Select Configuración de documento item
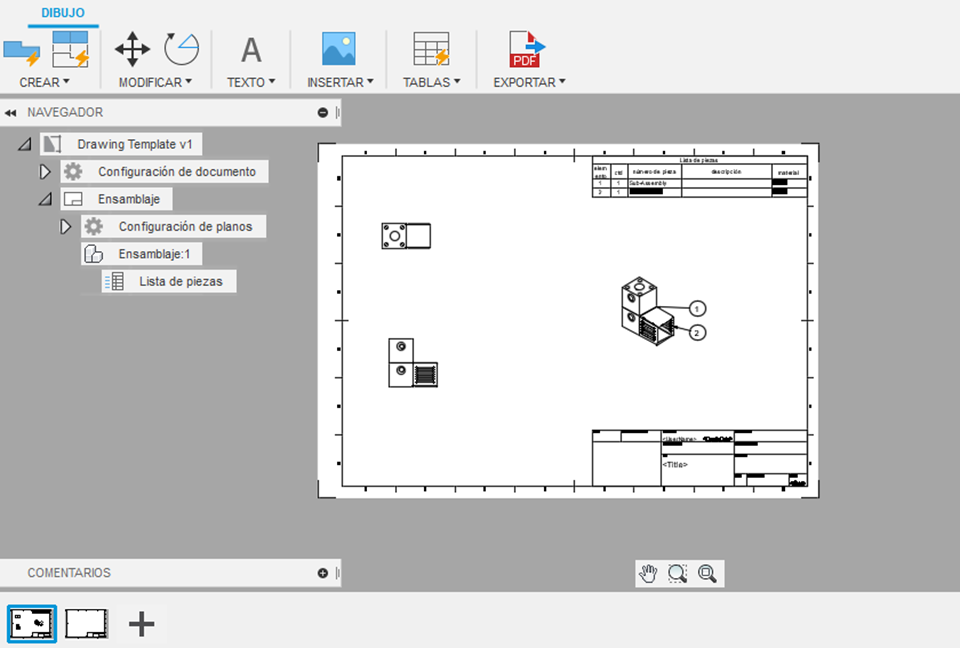The image size is (960, 648). click(x=164, y=172)
